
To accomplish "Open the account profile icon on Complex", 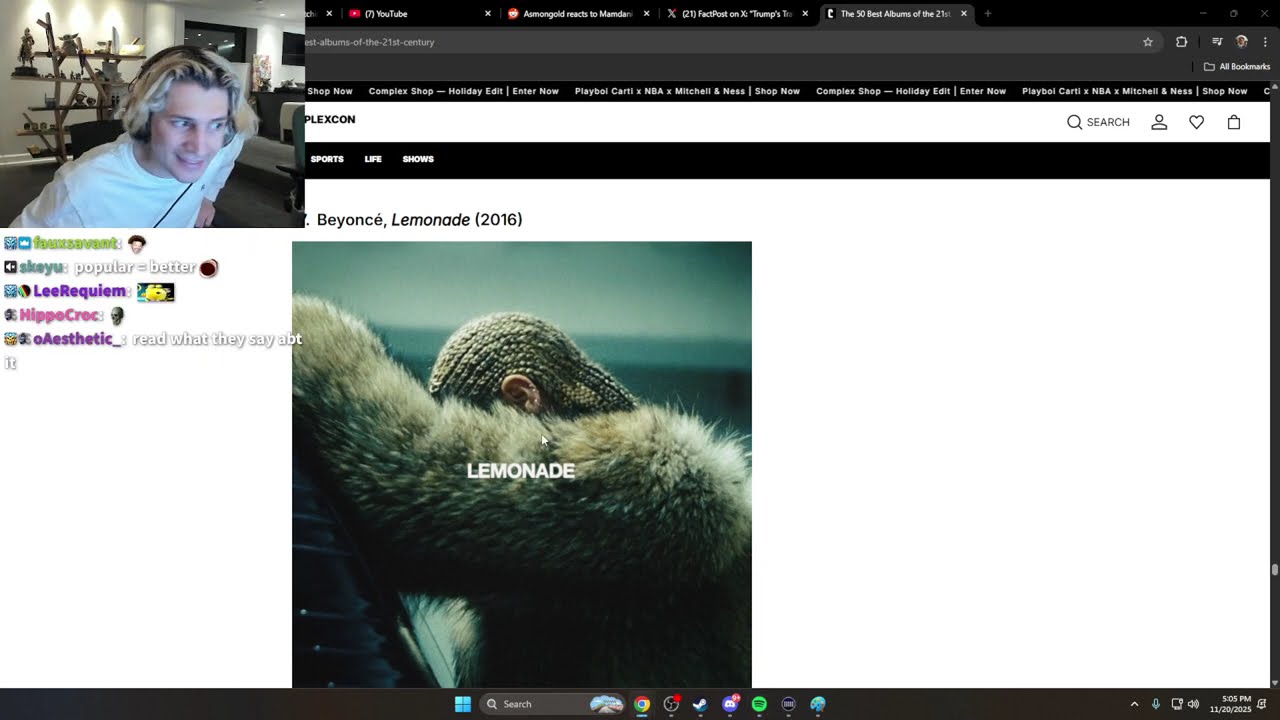I will pos(1159,122).
